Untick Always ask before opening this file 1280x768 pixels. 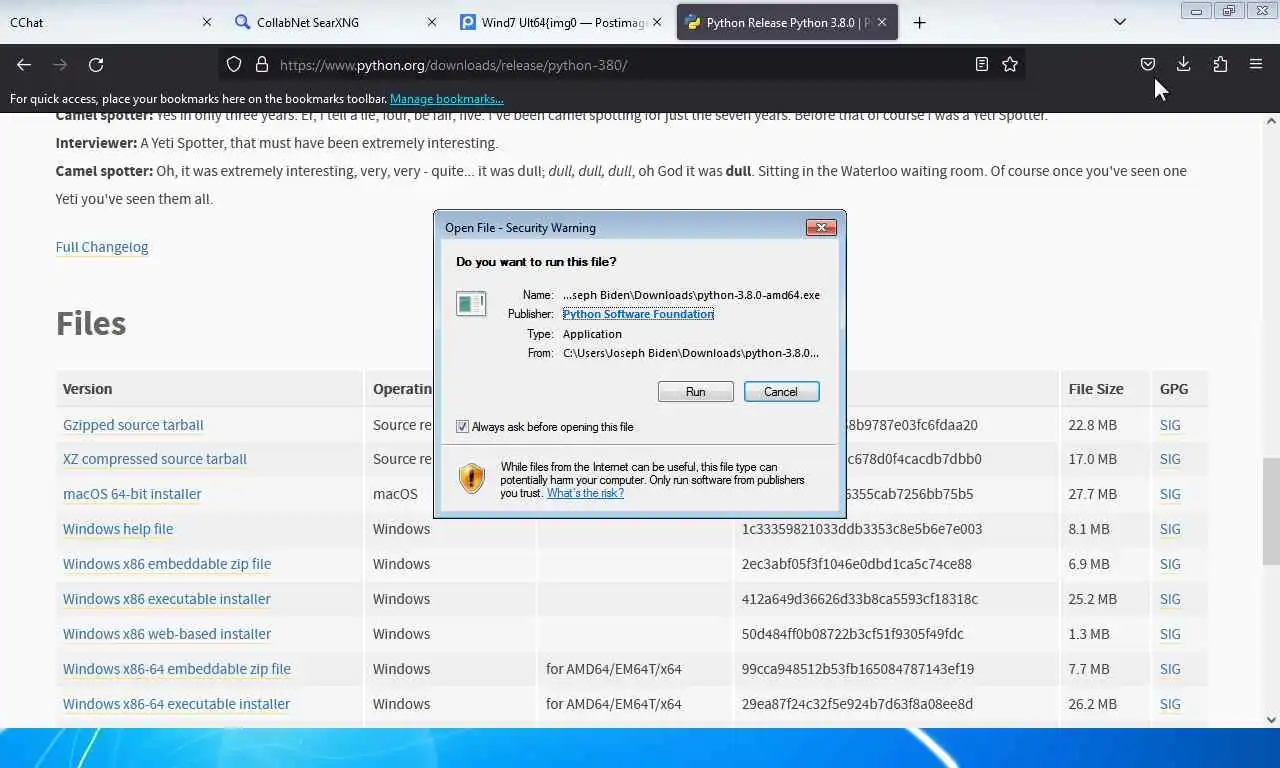point(462,427)
